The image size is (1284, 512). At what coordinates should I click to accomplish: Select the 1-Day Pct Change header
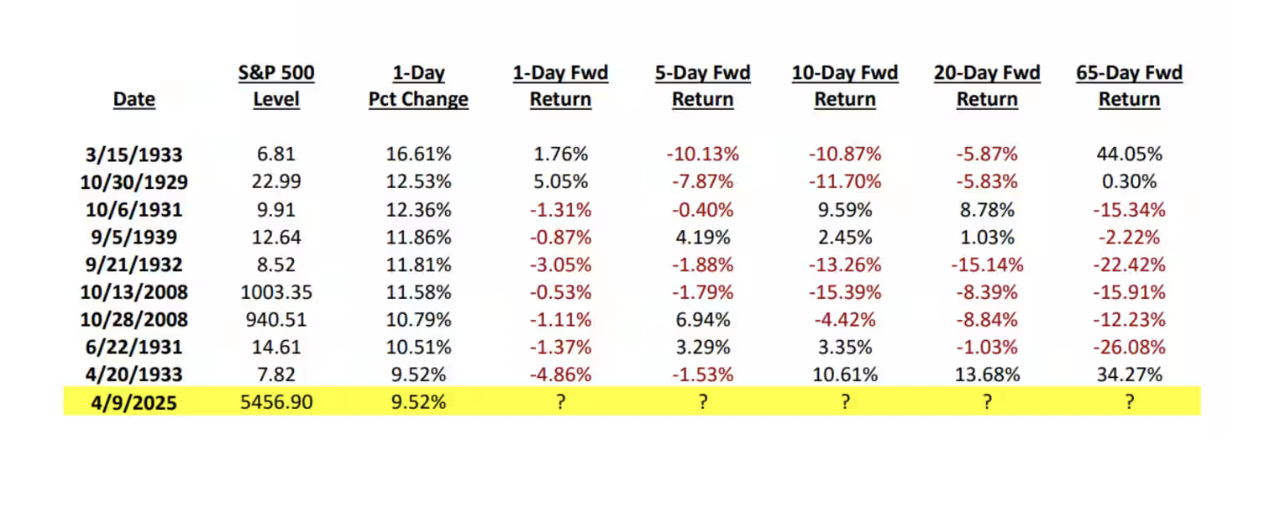click(x=418, y=86)
